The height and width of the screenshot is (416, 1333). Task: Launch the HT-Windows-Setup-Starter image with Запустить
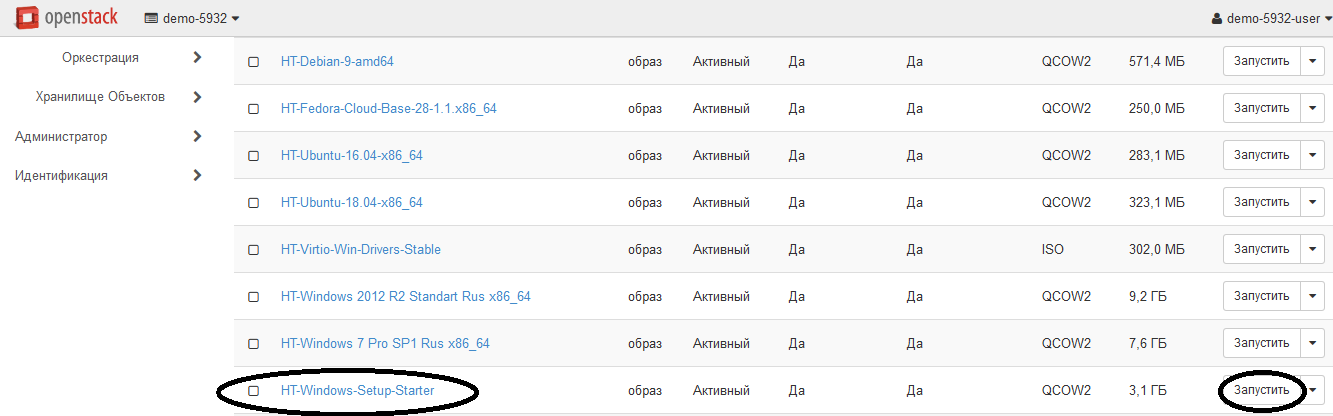(x=1261, y=390)
